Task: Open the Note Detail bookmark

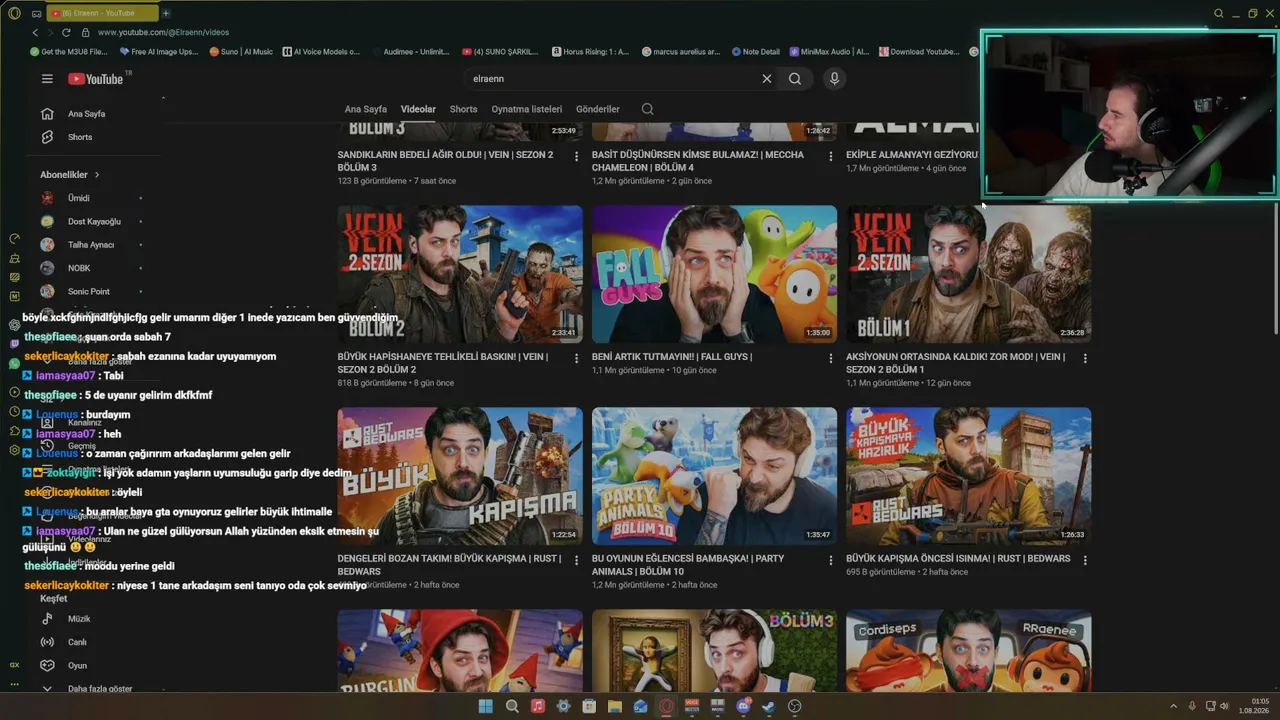Action: point(755,52)
